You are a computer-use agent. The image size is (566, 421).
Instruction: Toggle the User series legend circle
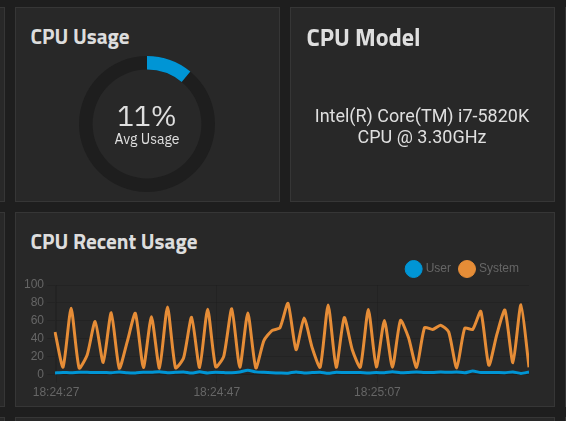click(413, 269)
